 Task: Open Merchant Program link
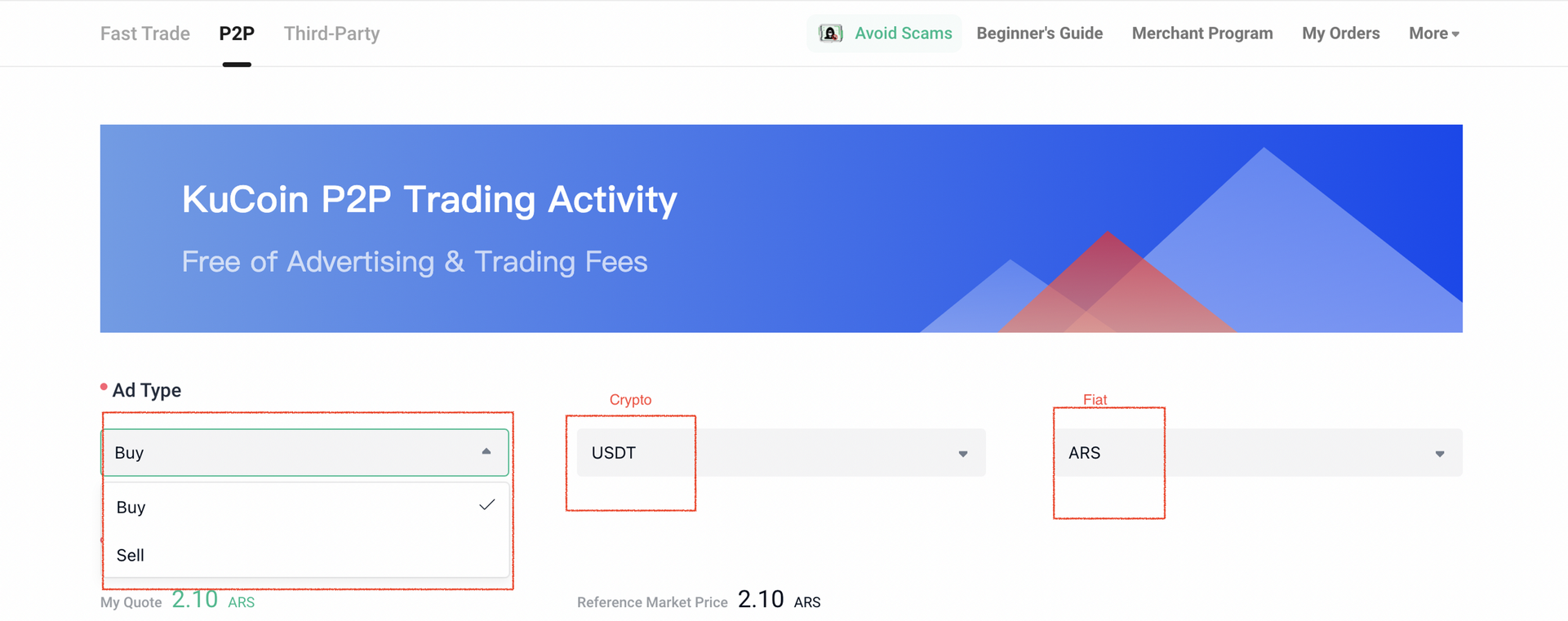point(1202,33)
